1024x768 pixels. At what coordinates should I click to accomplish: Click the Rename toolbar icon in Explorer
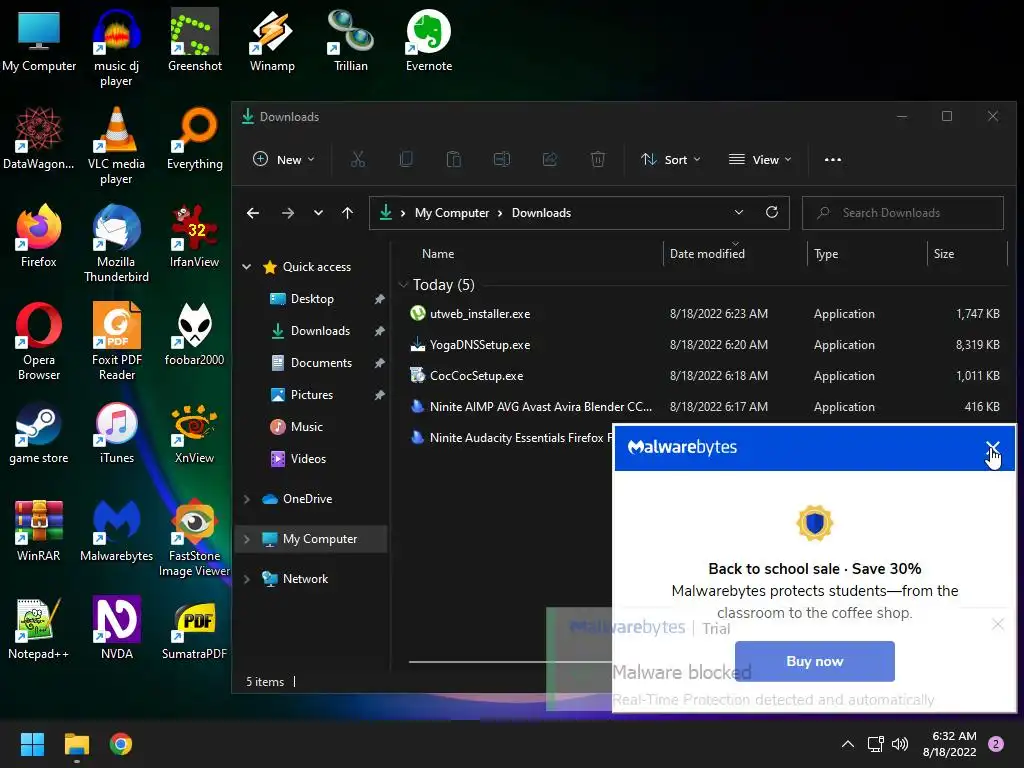click(502, 159)
